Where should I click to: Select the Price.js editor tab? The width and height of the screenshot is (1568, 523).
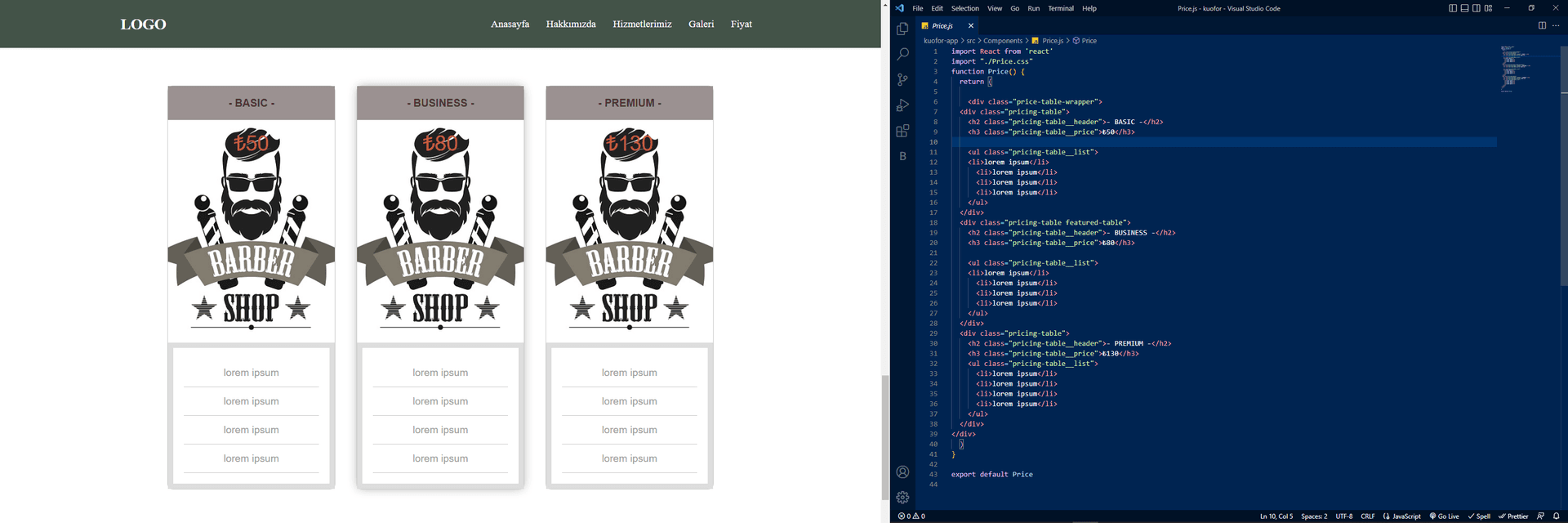coord(942,25)
